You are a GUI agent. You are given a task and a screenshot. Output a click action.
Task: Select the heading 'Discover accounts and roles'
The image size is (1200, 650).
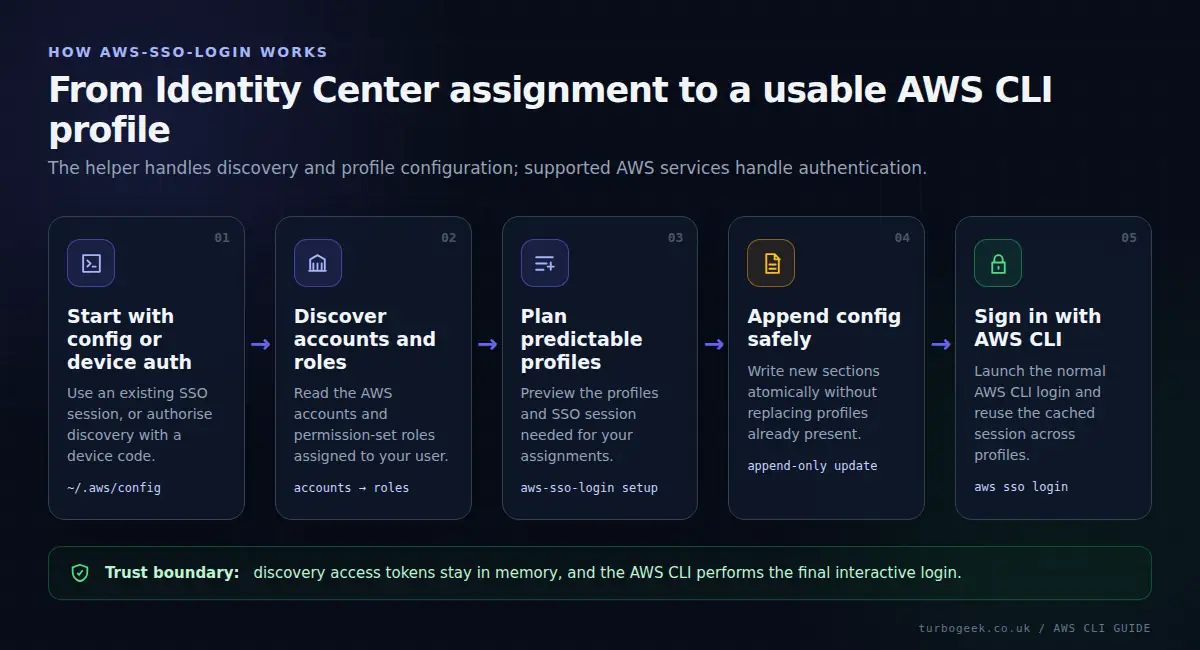click(365, 339)
